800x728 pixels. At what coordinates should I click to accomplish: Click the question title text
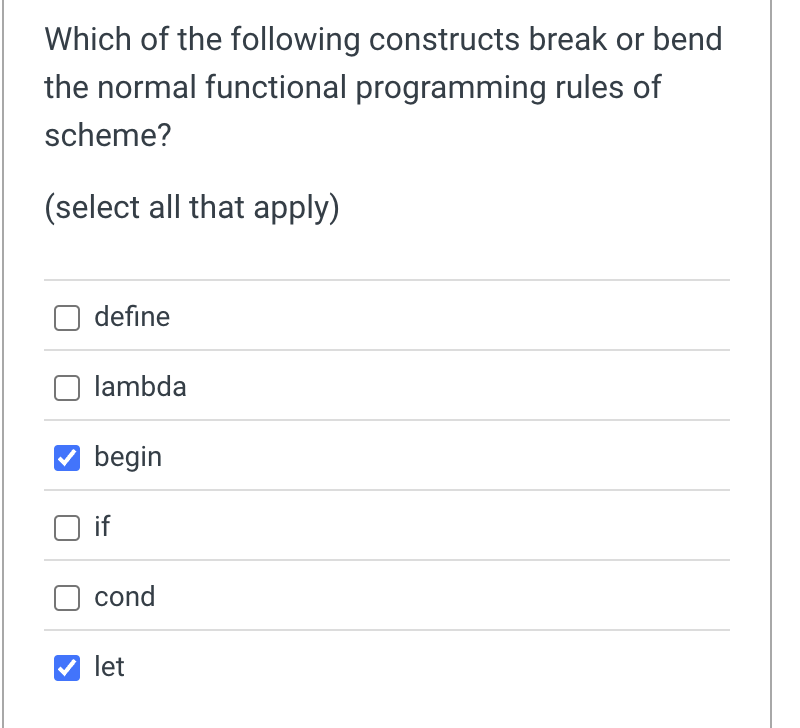[380, 87]
